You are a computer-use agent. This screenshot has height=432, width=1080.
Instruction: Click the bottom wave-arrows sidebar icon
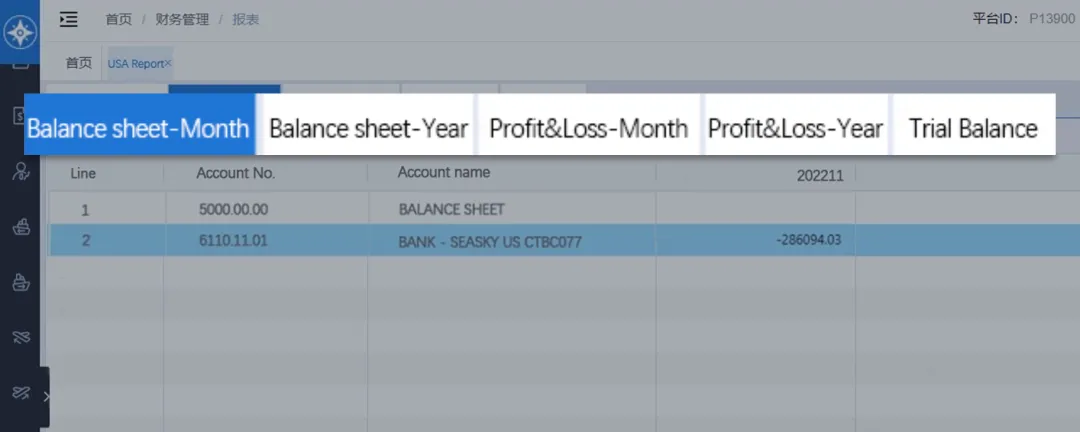coord(20,392)
